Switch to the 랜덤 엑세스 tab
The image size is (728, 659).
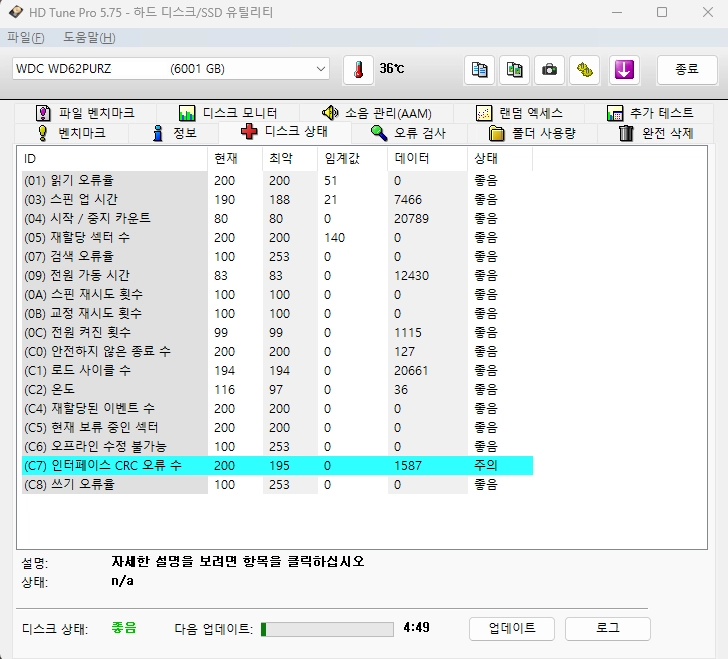pyautogui.click(x=519, y=113)
